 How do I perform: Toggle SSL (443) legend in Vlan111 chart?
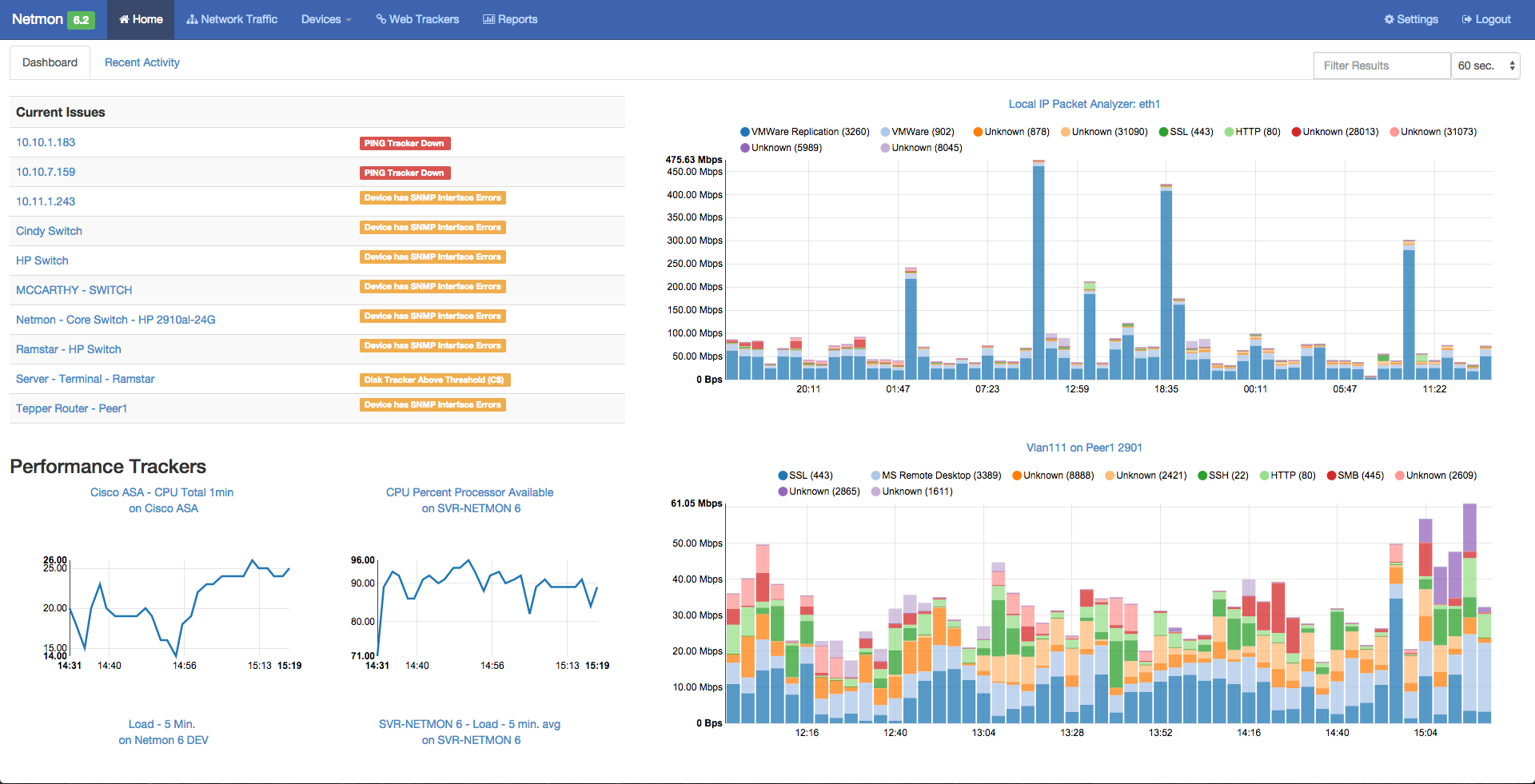[x=806, y=476]
